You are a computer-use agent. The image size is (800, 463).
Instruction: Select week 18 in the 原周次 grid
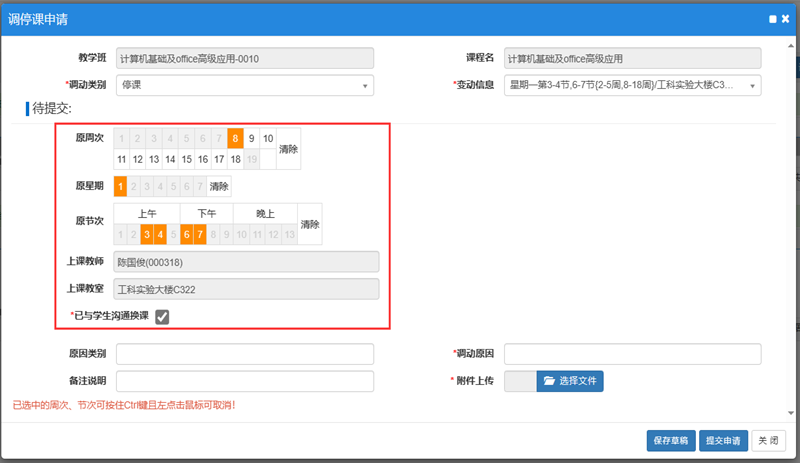point(236,159)
